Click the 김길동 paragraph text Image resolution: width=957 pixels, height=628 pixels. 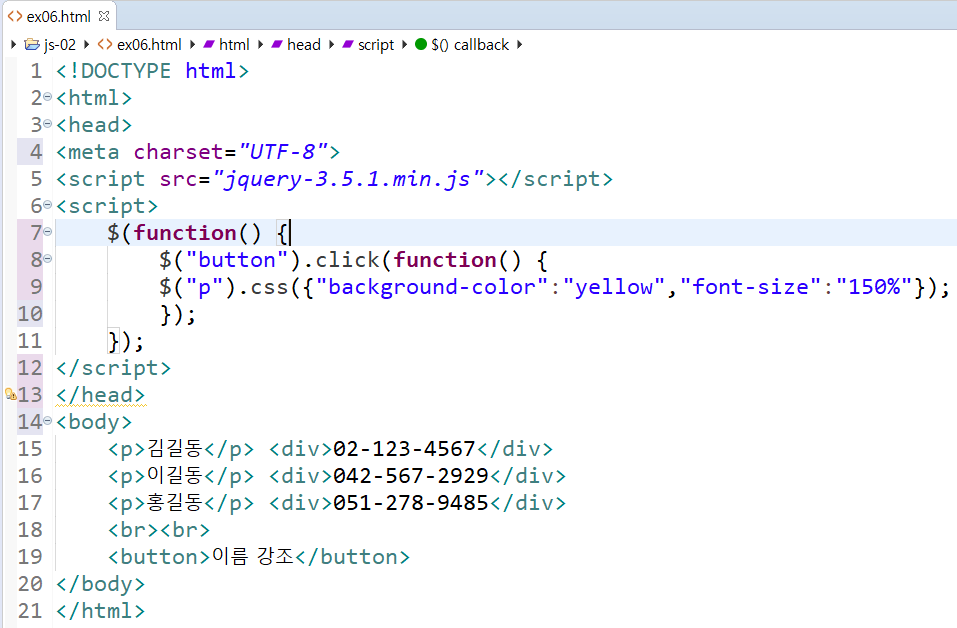tap(175, 449)
